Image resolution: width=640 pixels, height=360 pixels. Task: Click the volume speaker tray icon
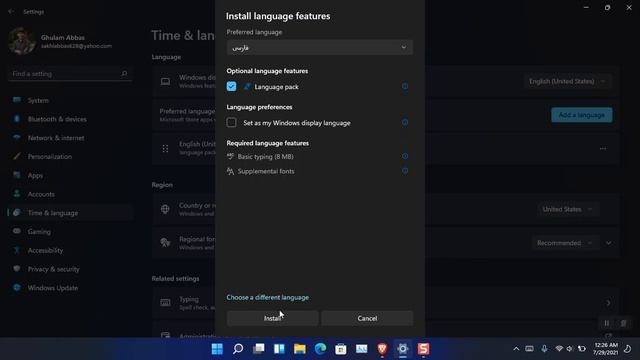click(570, 349)
